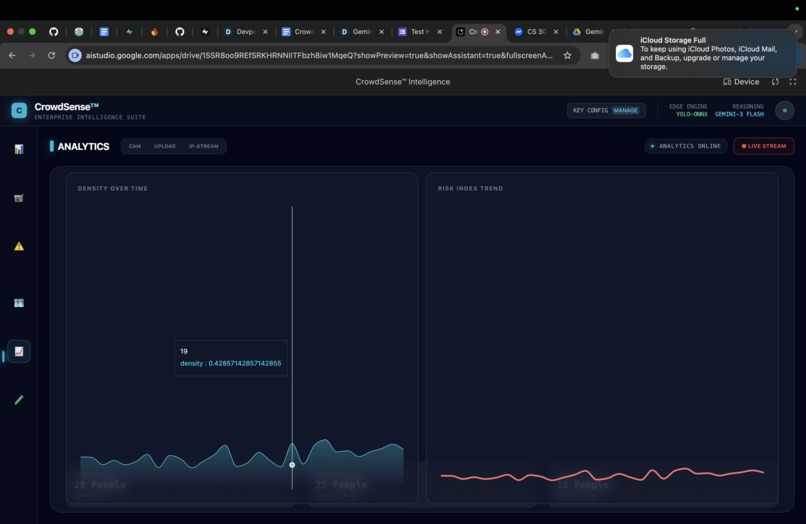Click the ANALYTICS ONLINE status badge
This screenshot has width=806, height=524.
686,146
